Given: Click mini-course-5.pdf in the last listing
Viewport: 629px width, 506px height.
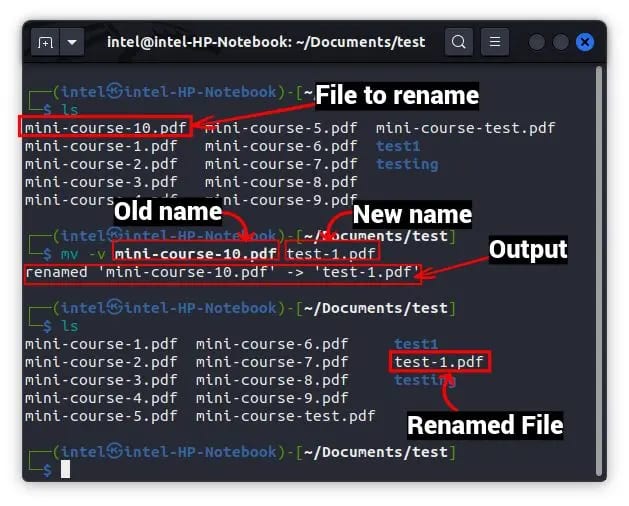Looking at the screenshot, I should pyautogui.click(x=101, y=416).
